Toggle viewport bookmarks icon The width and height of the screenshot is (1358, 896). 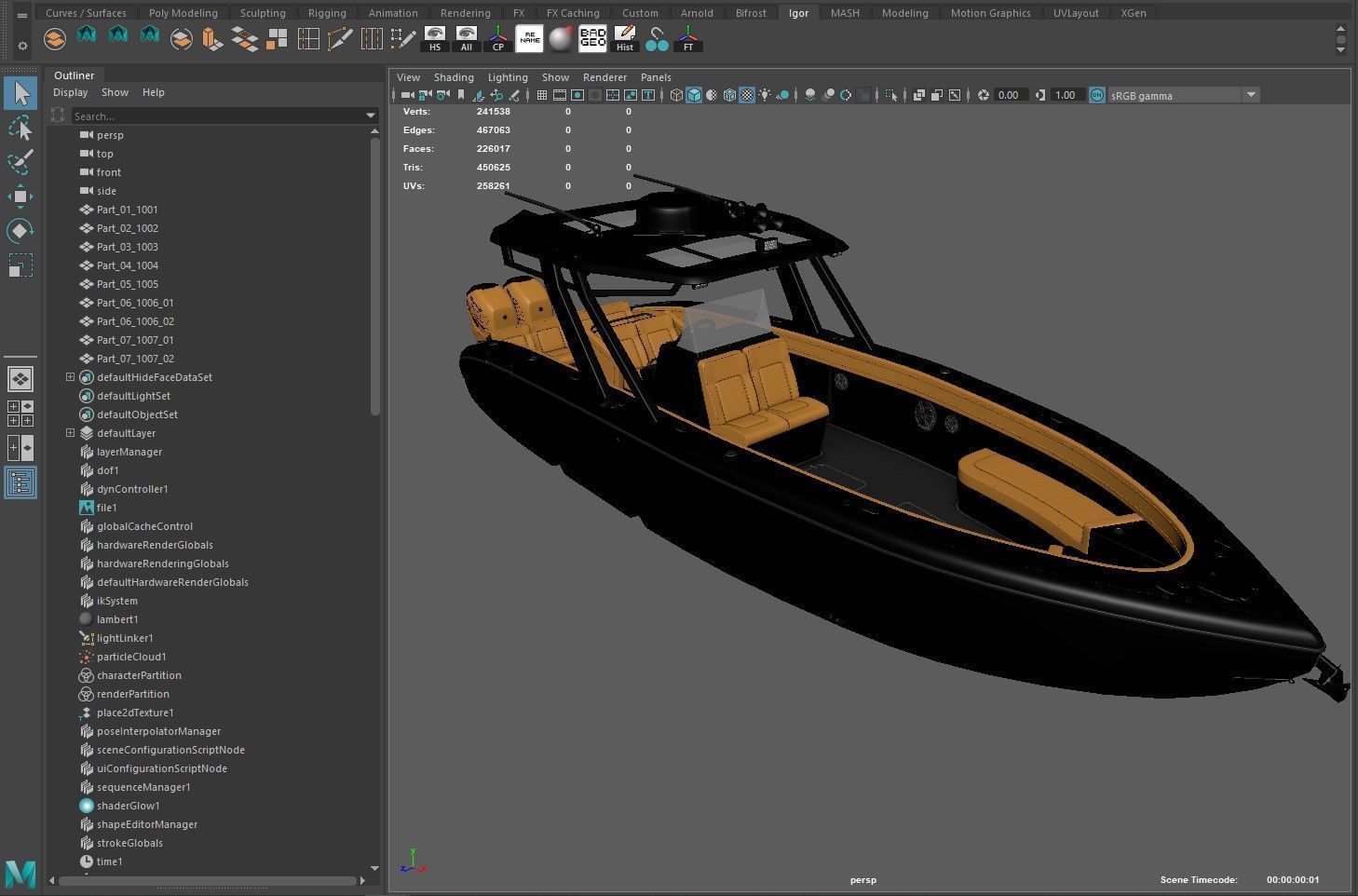pos(461,95)
